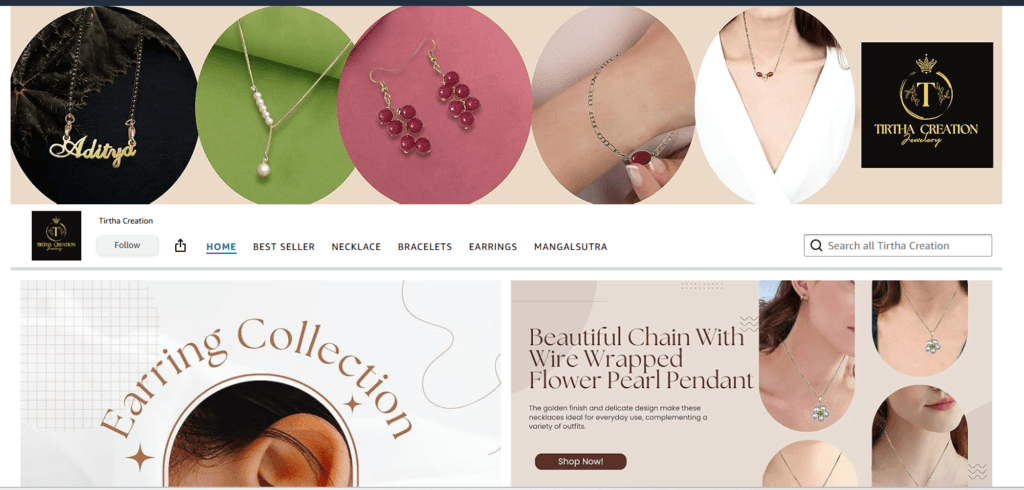The width and height of the screenshot is (1024, 490).
Task: Click the share icon beside Follow
Action: coord(180,246)
